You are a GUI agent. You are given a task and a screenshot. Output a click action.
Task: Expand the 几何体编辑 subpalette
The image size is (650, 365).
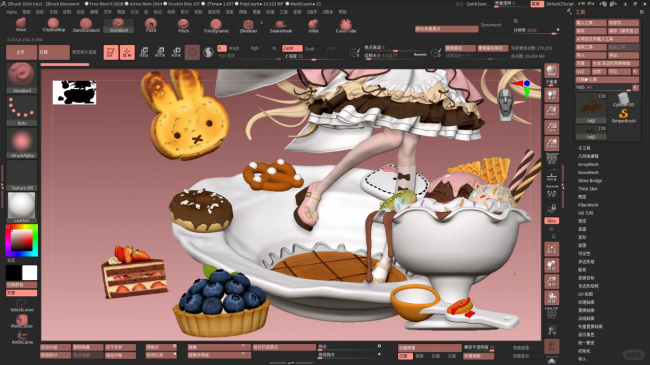tap(588, 156)
